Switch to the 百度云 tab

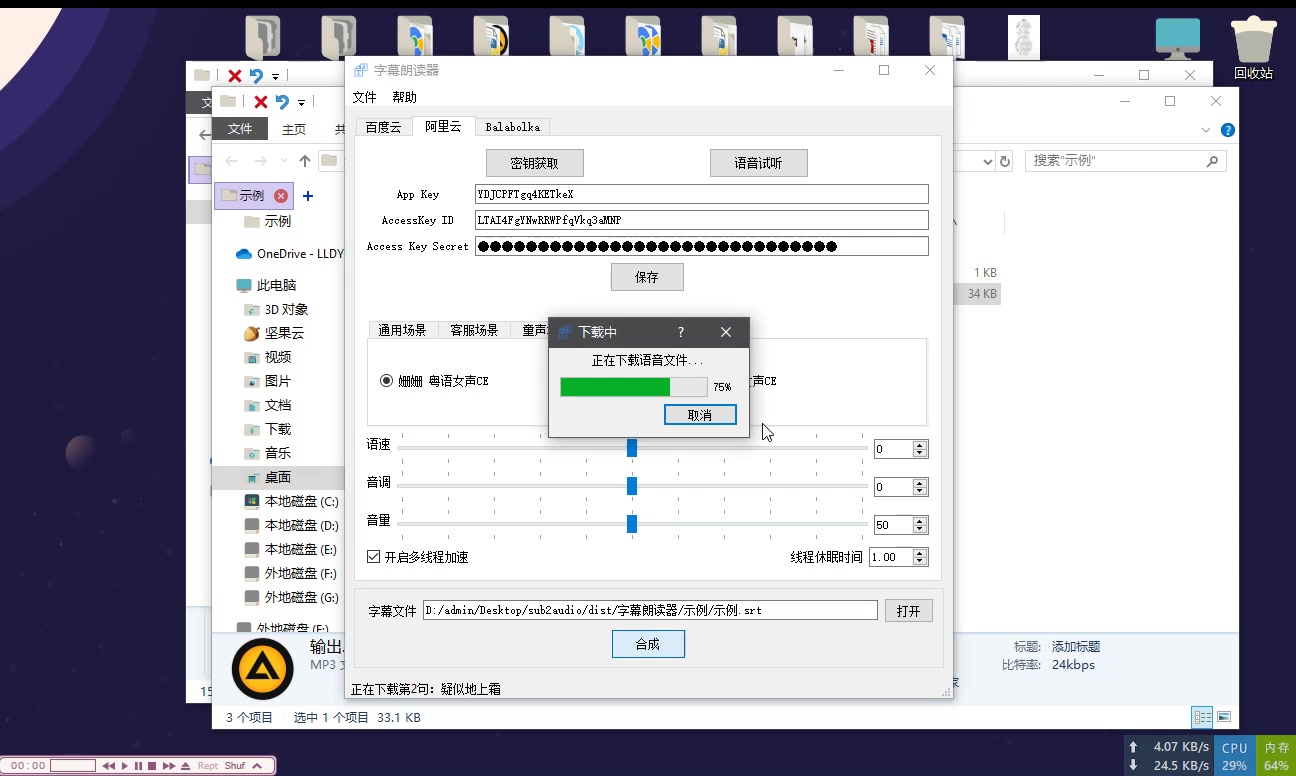383,127
